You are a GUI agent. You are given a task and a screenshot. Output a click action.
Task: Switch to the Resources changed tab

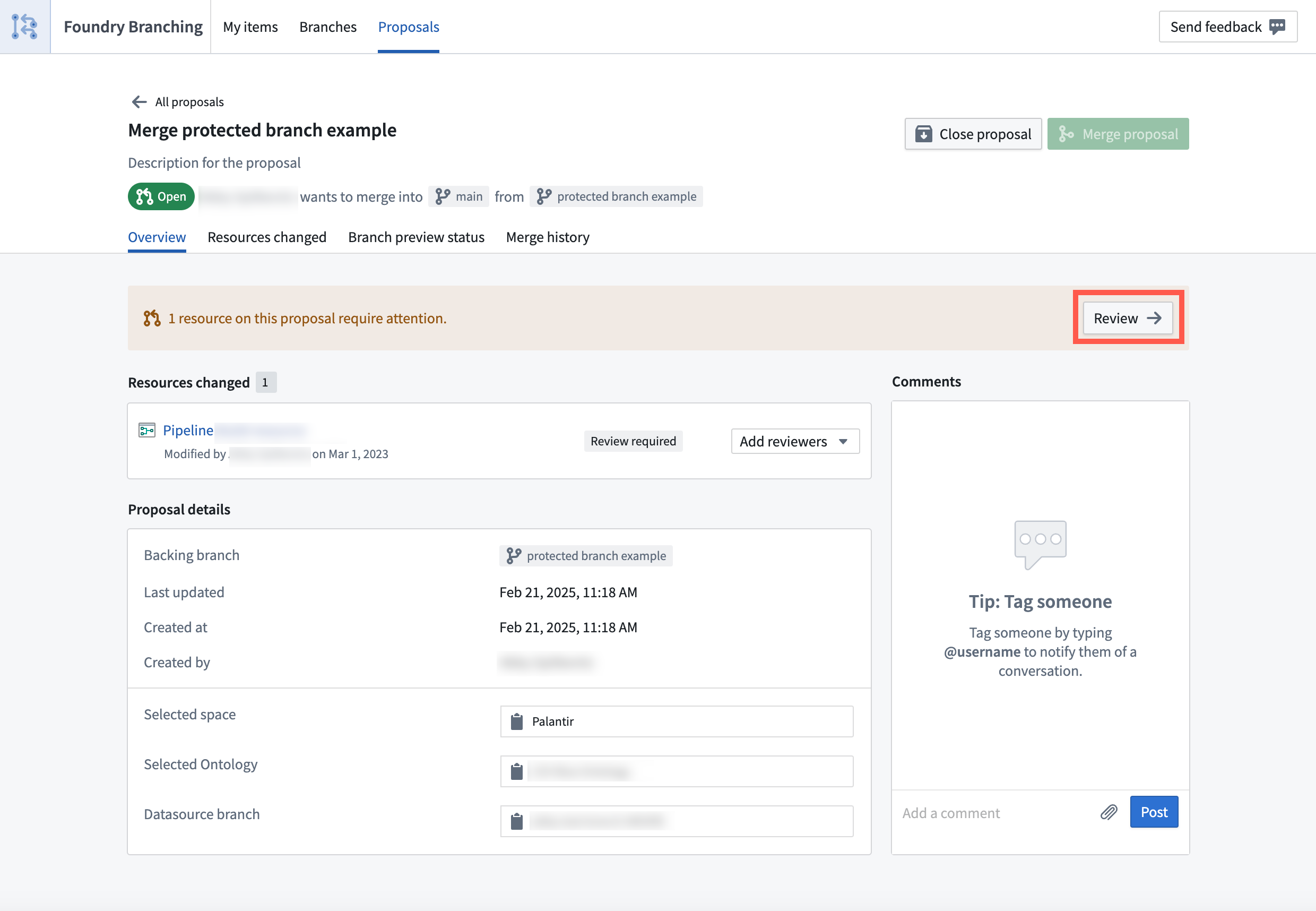tap(267, 237)
